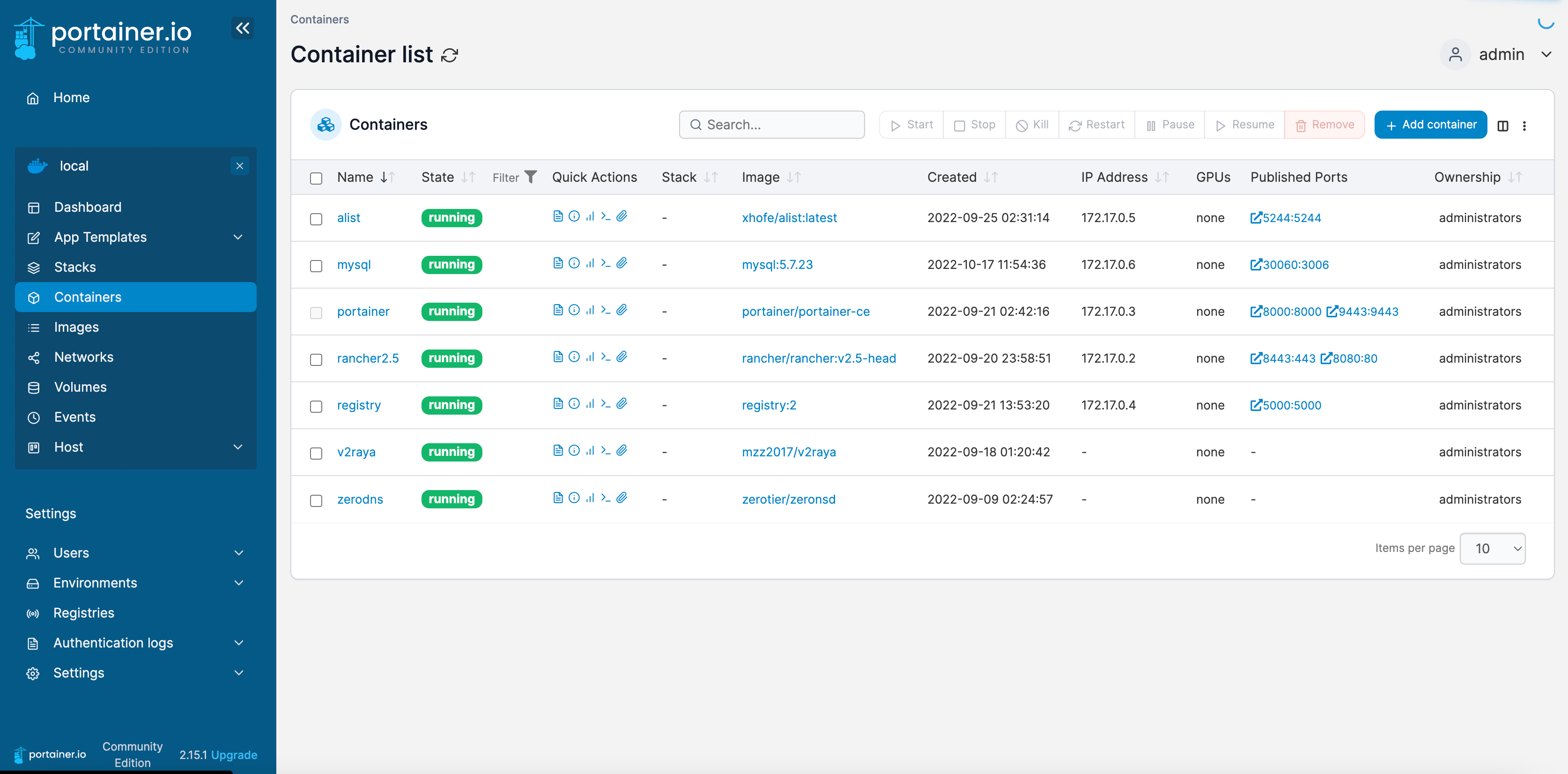This screenshot has height=774, width=1568.
Task: Open published port 9443:9443 link
Action: coord(1362,311)
